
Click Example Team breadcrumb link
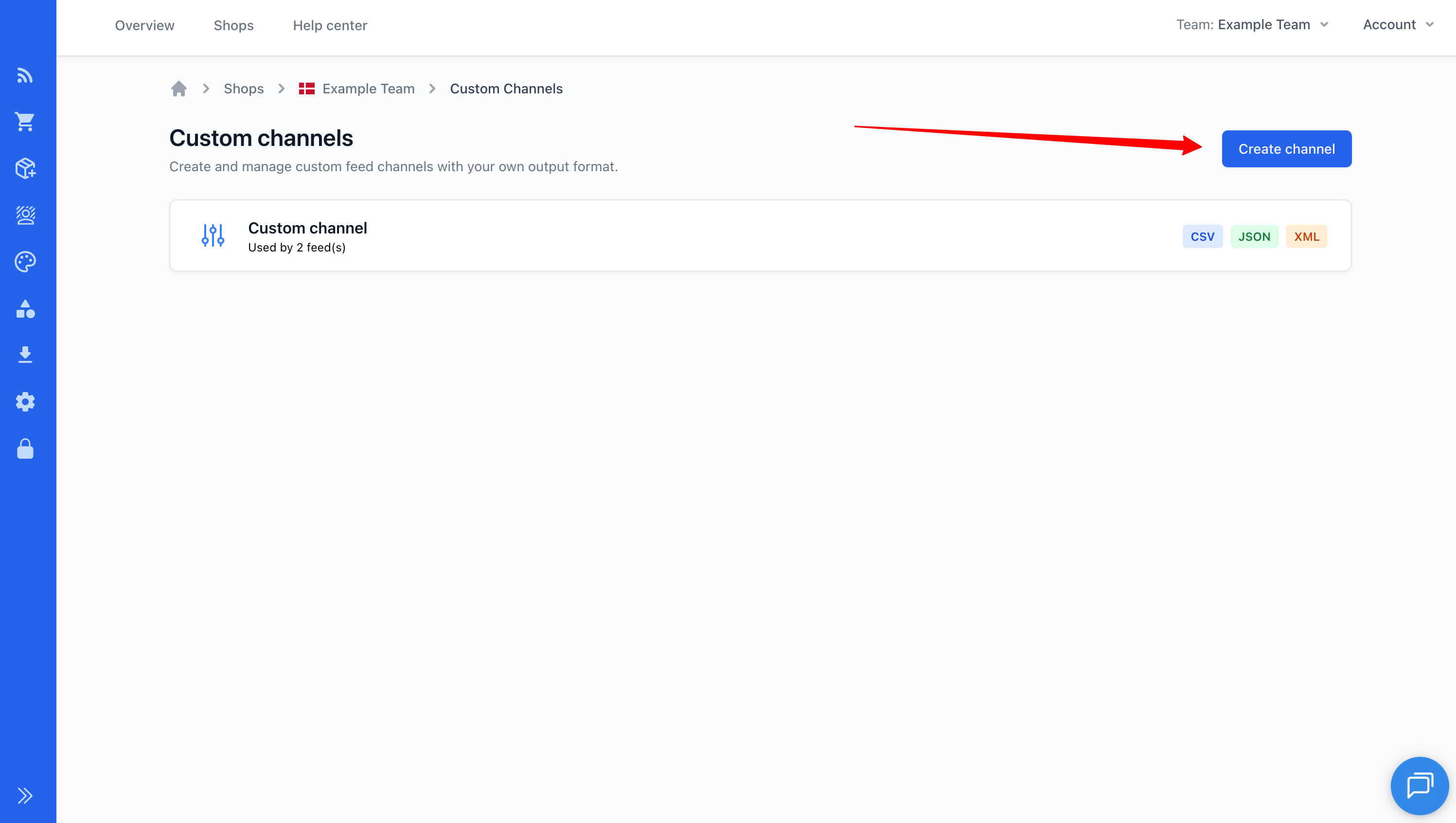tap(368, 89)
